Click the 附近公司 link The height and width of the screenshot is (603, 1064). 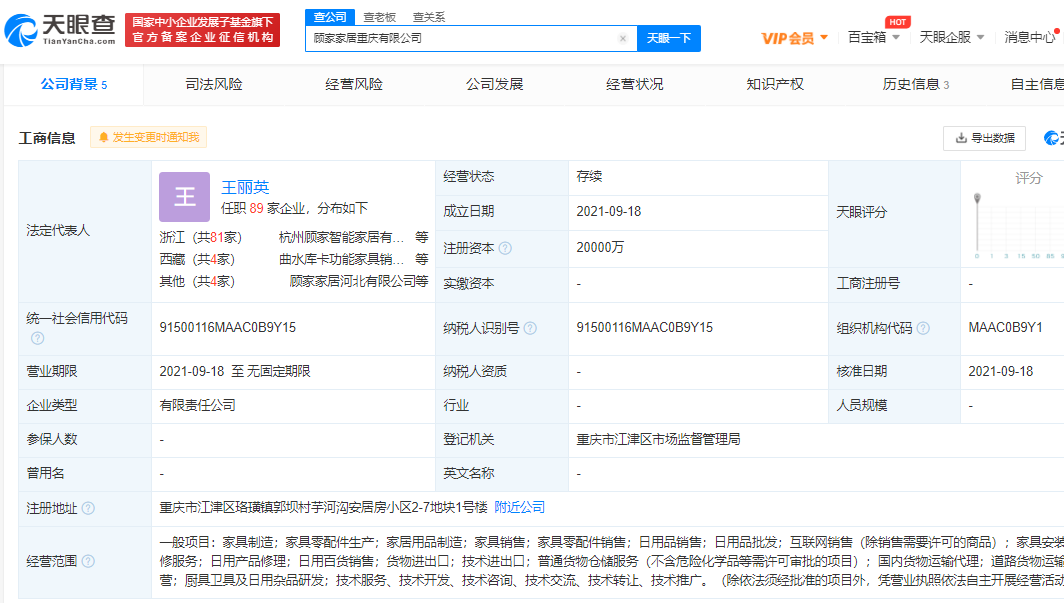tap(520, 507)
